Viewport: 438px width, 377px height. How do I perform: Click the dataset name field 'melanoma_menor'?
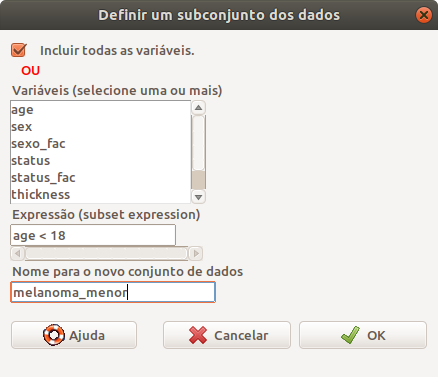(x=113, y=292)
